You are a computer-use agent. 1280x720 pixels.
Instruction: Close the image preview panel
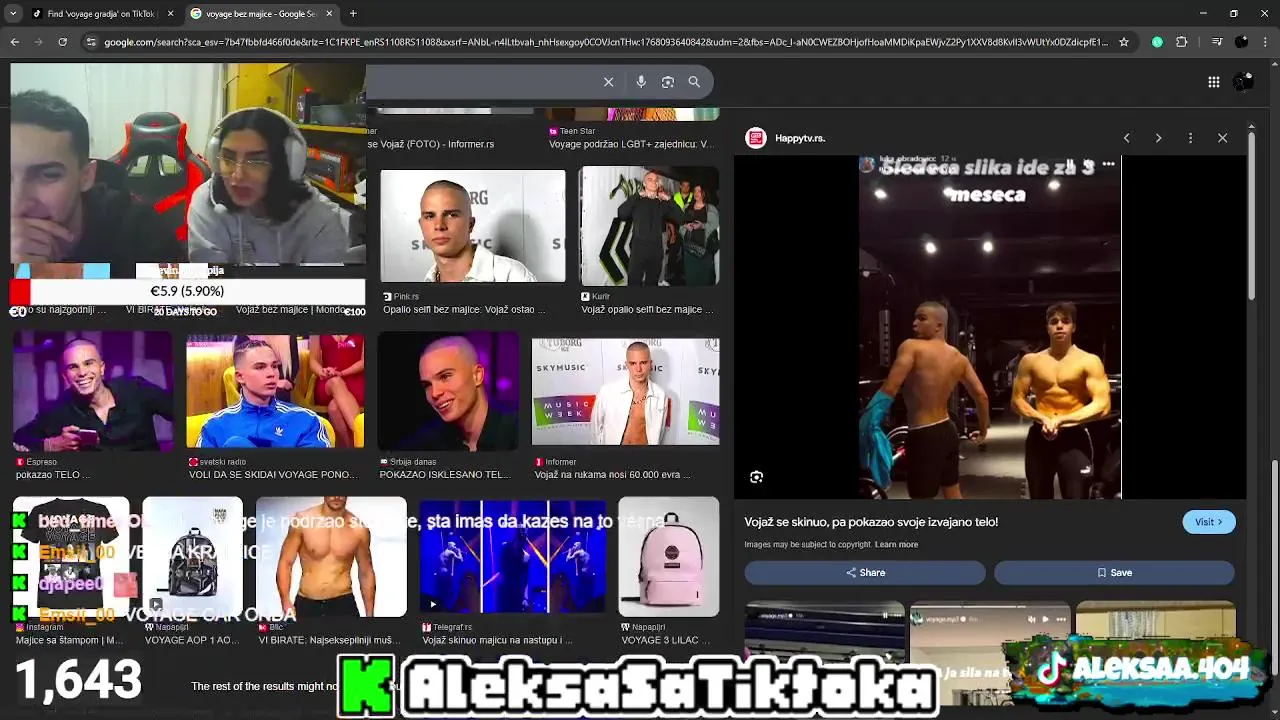[1222, 138]
